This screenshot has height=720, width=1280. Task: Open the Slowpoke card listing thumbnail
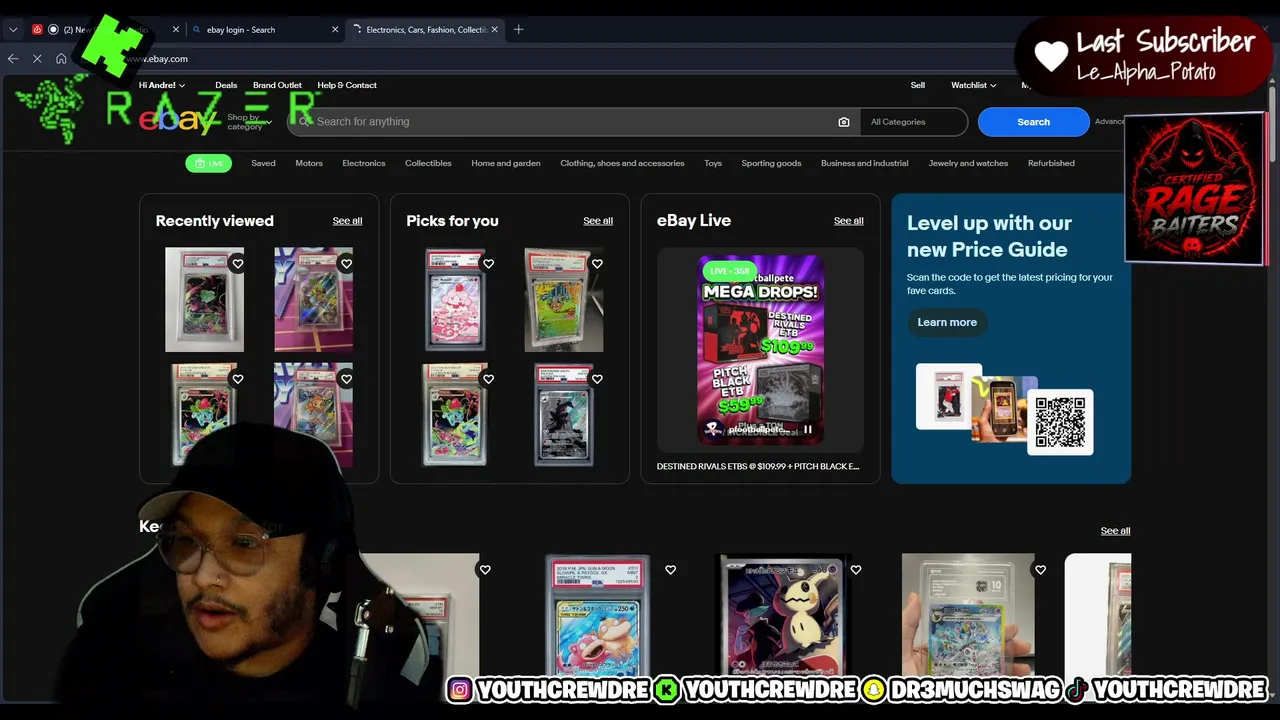pos(598,614)
